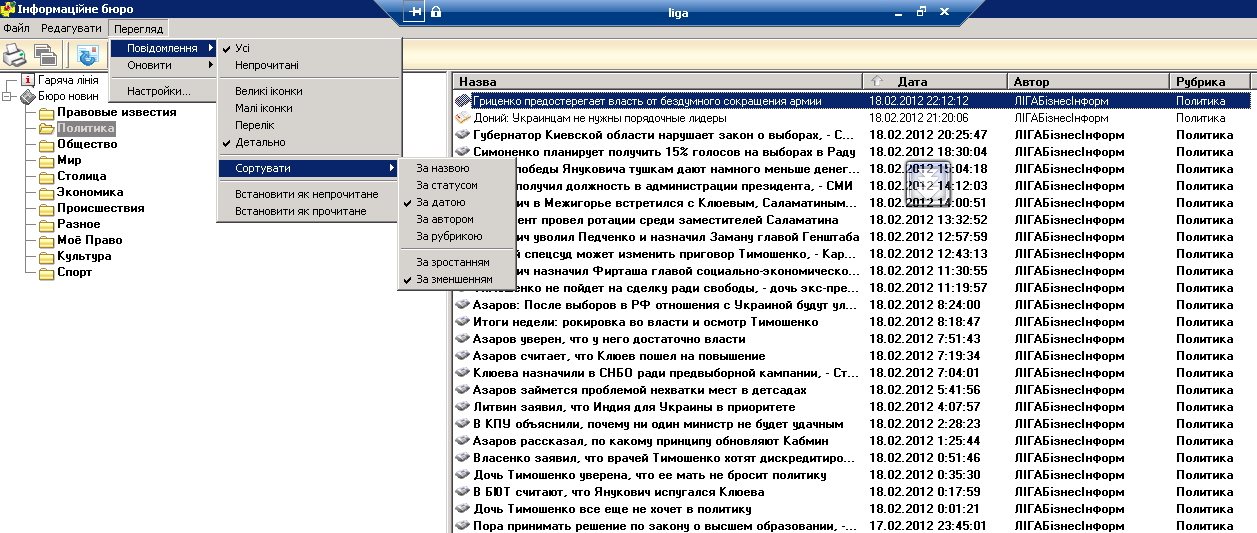Click read-message icon of Доний row
The width and height of the screenshot is (1257, 533).
point(462,118)
